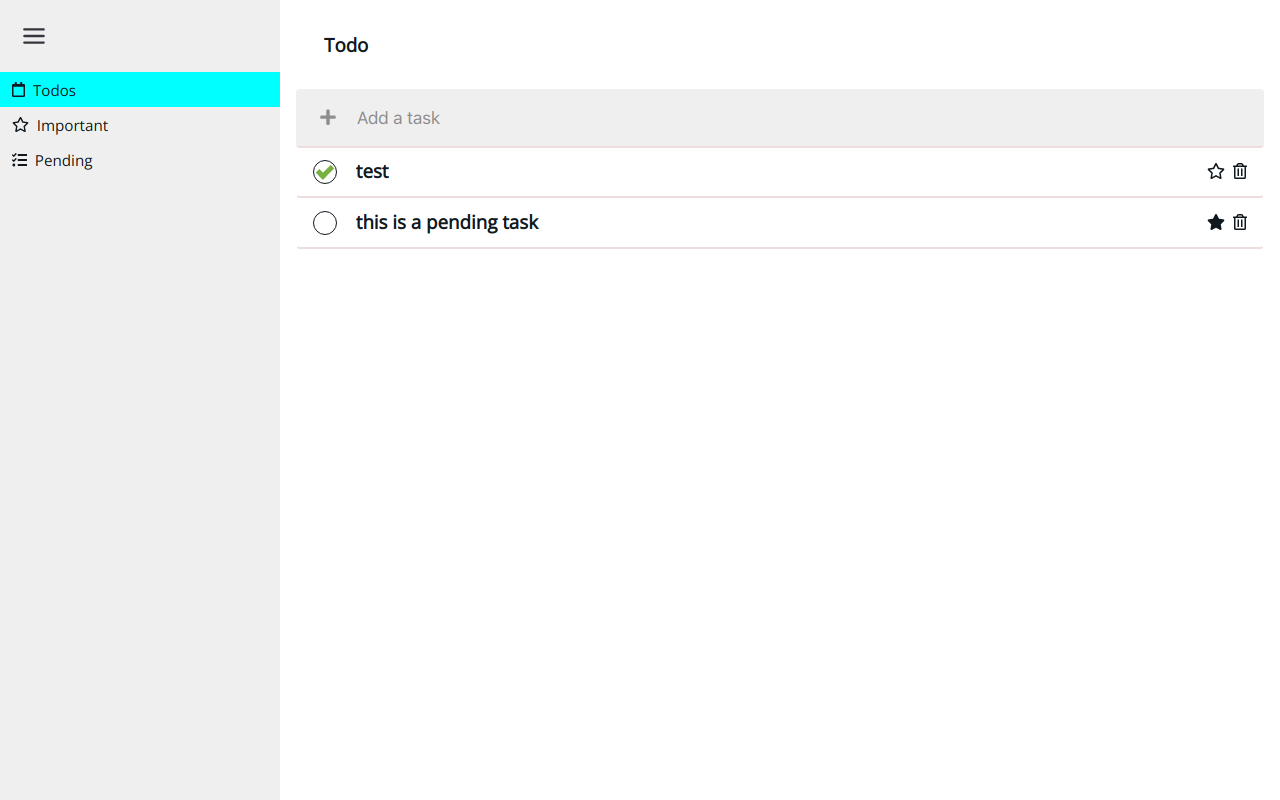Click the Todo page heading
Viewport: 1280px width, 800px height.
pyautogui.click(x=345, y=44)
